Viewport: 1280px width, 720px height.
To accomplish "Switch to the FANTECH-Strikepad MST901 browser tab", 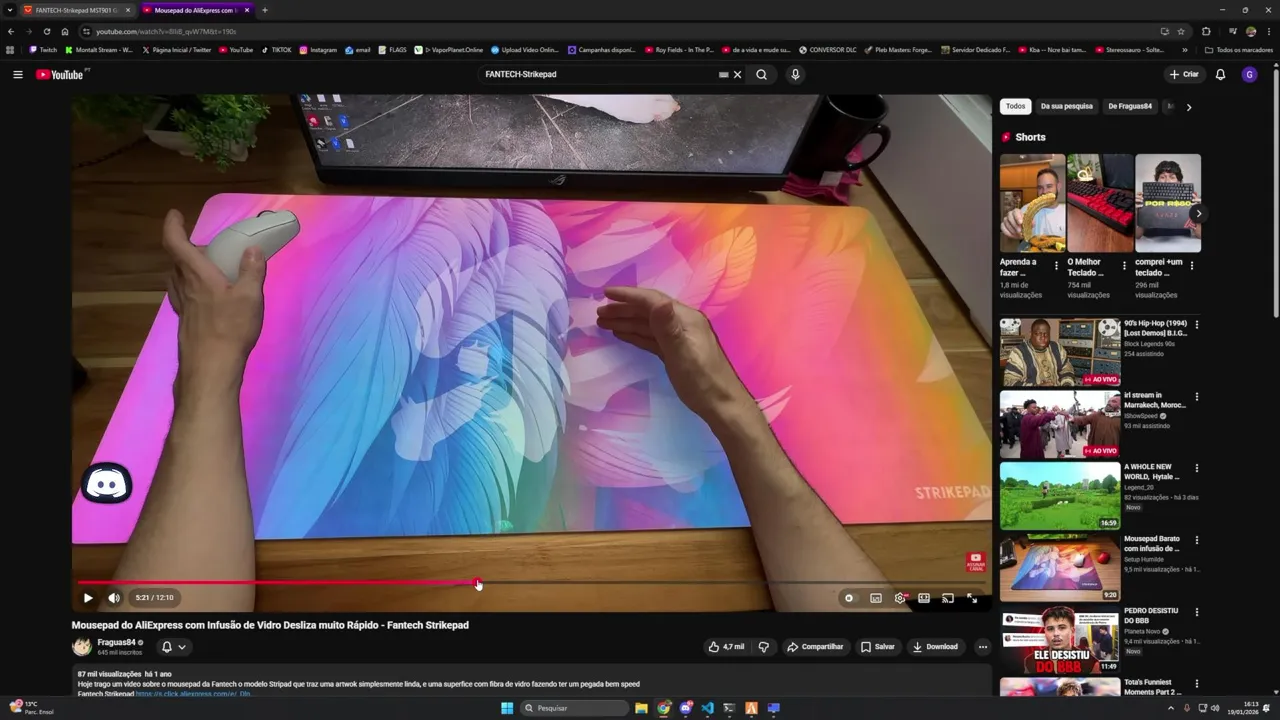I will point(76,10).
